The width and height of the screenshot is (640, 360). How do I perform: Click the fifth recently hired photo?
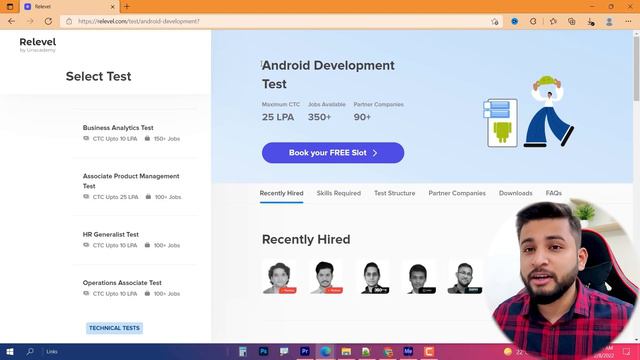(465, 277)
